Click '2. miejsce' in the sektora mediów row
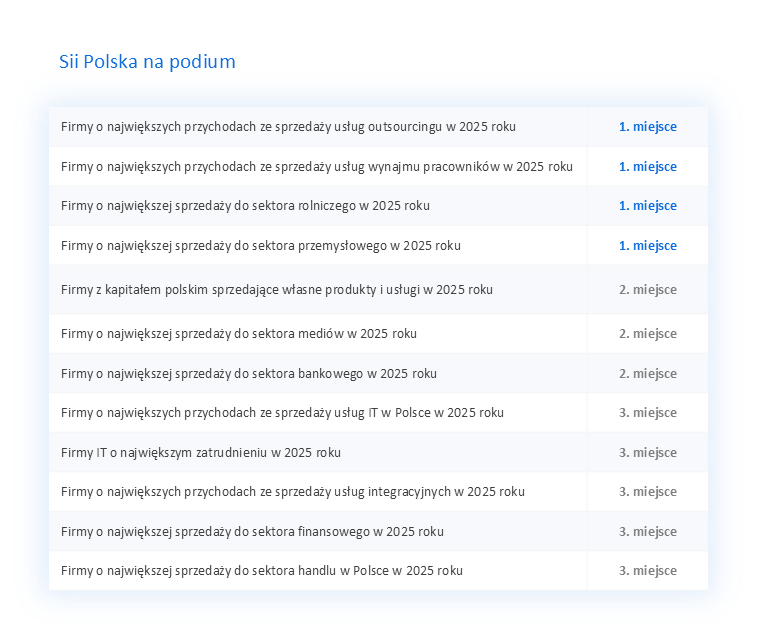The width and height of the screenshot is (760, 642). pyautogui.click(x=648, y=334)
